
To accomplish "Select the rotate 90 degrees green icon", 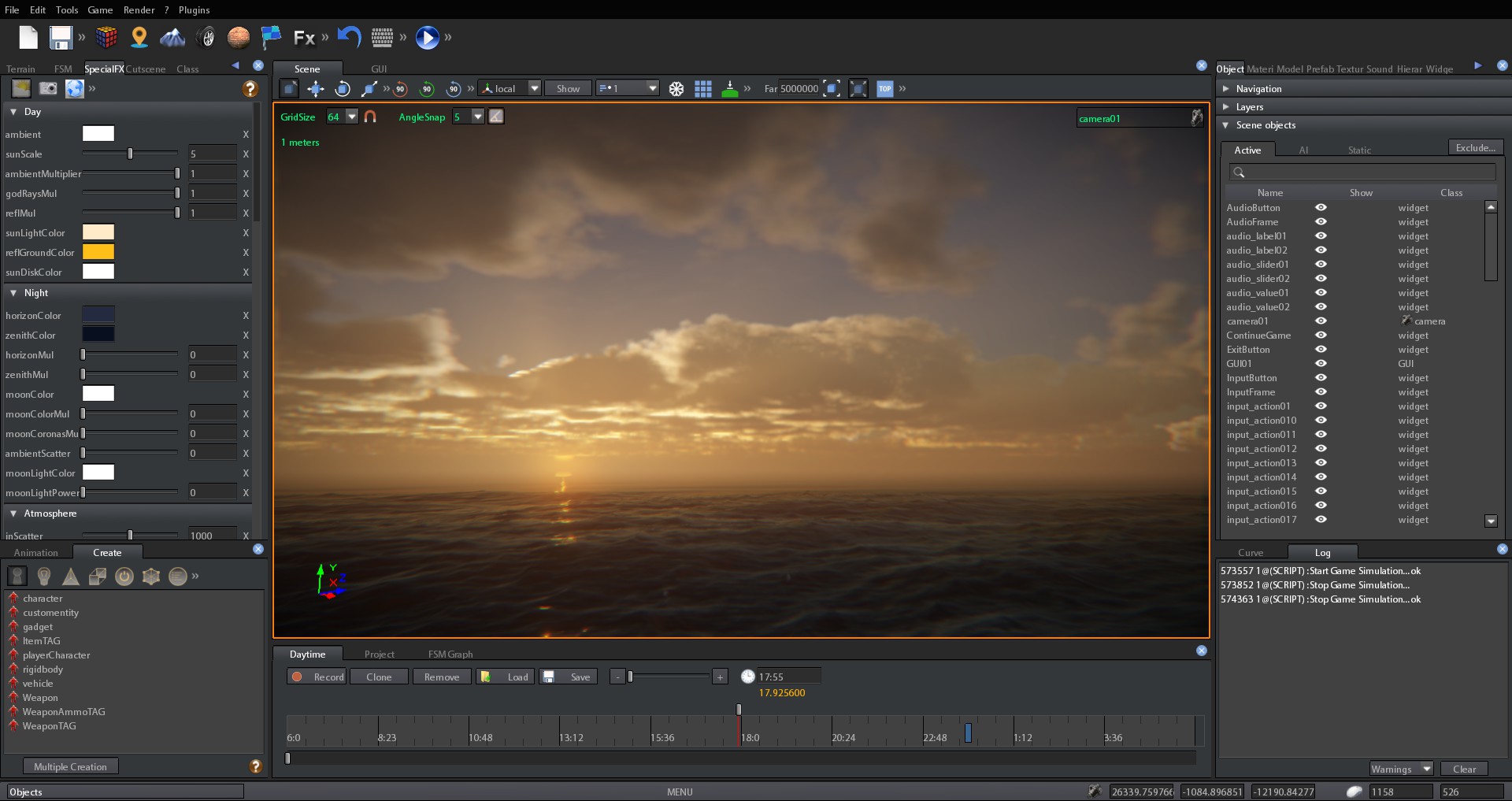I will 428,89.
